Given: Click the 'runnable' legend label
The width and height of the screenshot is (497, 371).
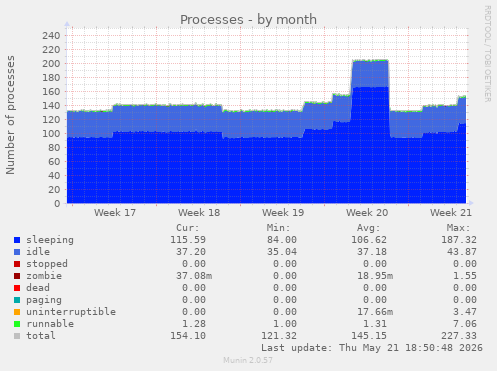Looking at the screenshot, I should [x=50, y=324].
